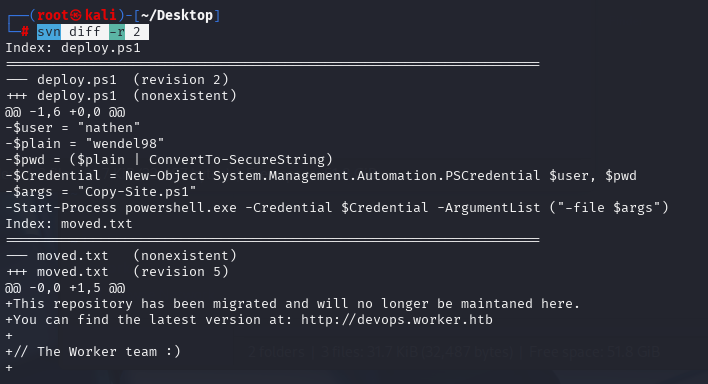This screenshot has height=384, width=708.
Task: Click the -r flag in the command
Action: [117, 32]
